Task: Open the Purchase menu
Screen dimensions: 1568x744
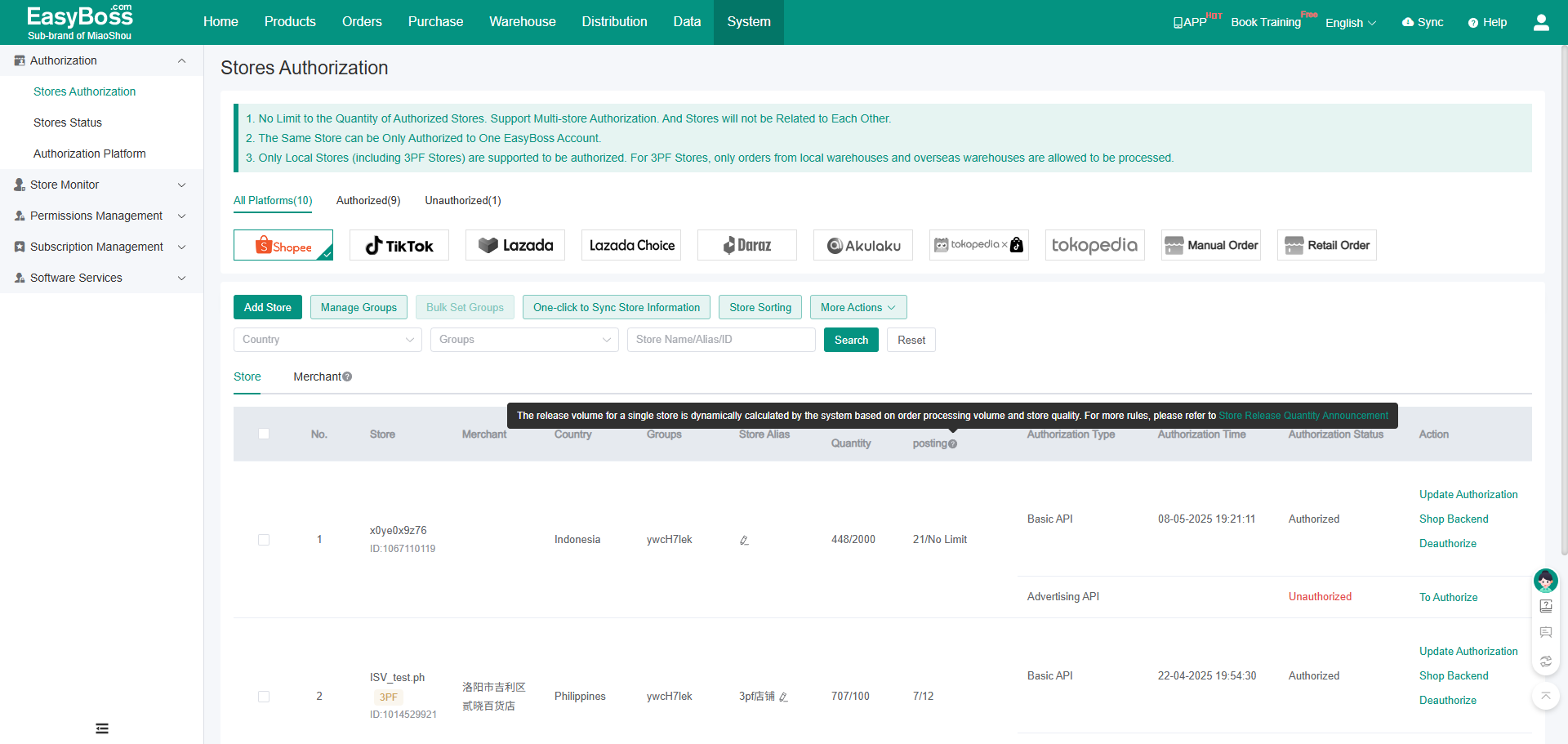Action: tap(435, 22)
